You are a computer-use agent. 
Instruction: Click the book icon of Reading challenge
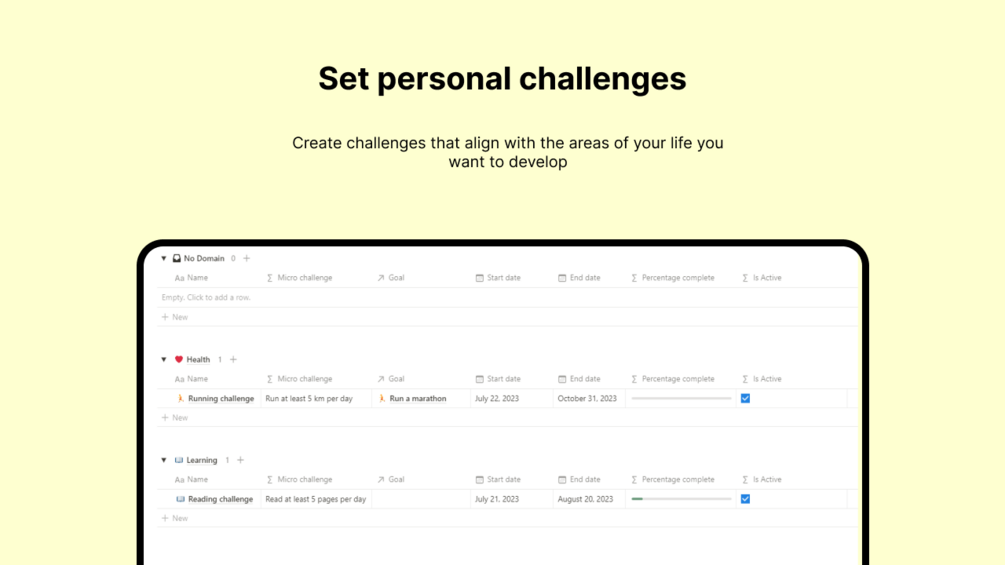[x=181, y=499]
